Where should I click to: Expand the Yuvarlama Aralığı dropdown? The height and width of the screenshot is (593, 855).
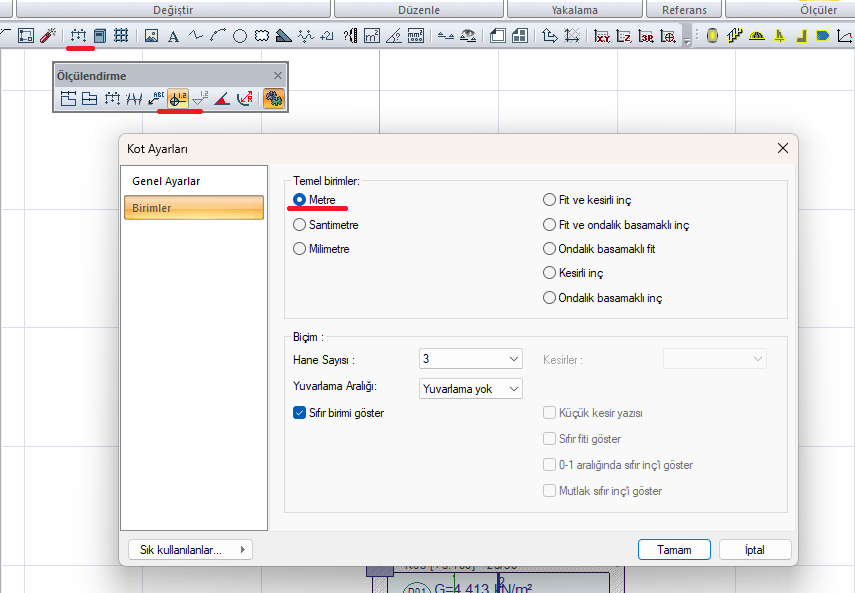tap(470, 388)
